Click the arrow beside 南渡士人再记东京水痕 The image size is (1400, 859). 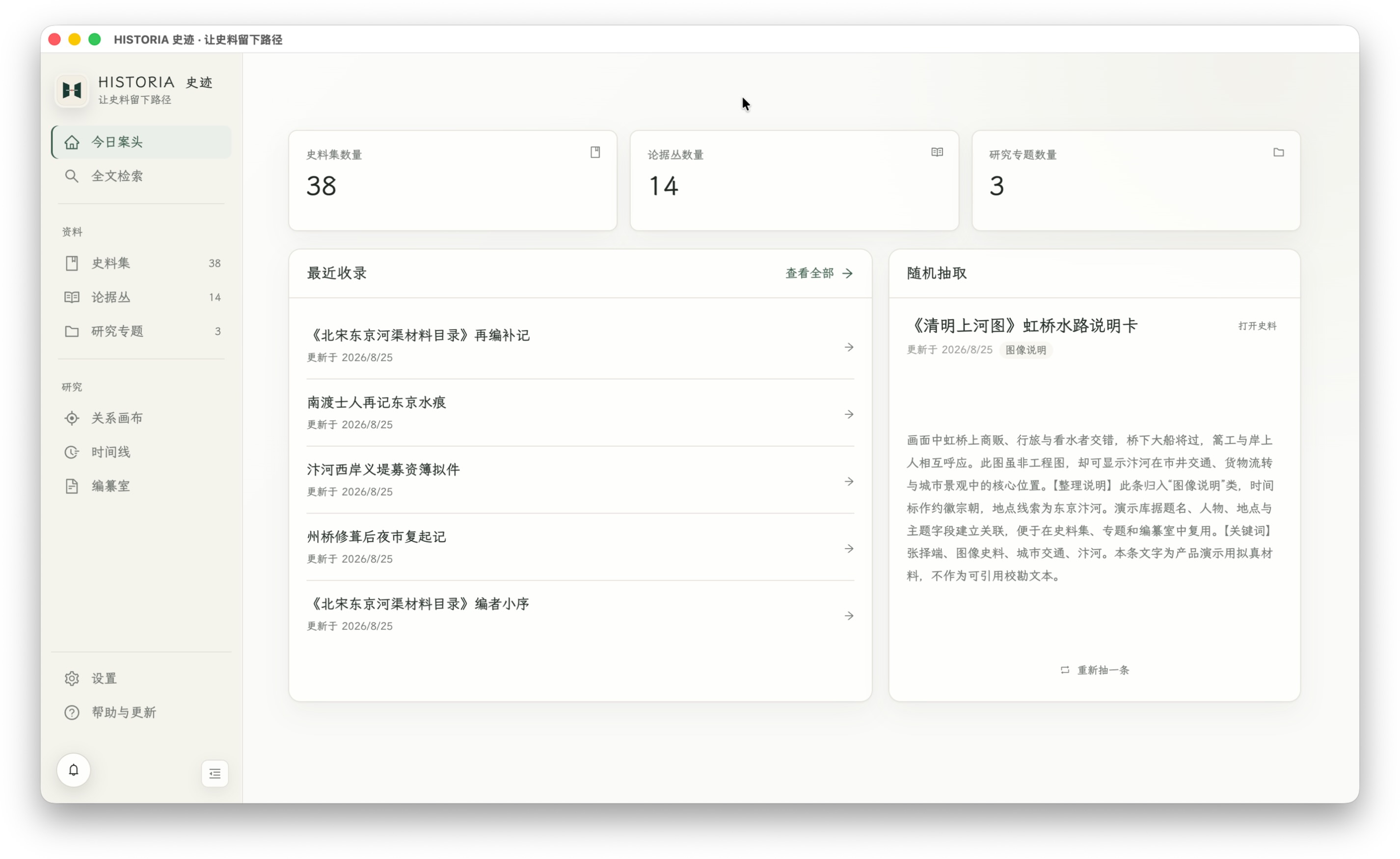point(849,414)
